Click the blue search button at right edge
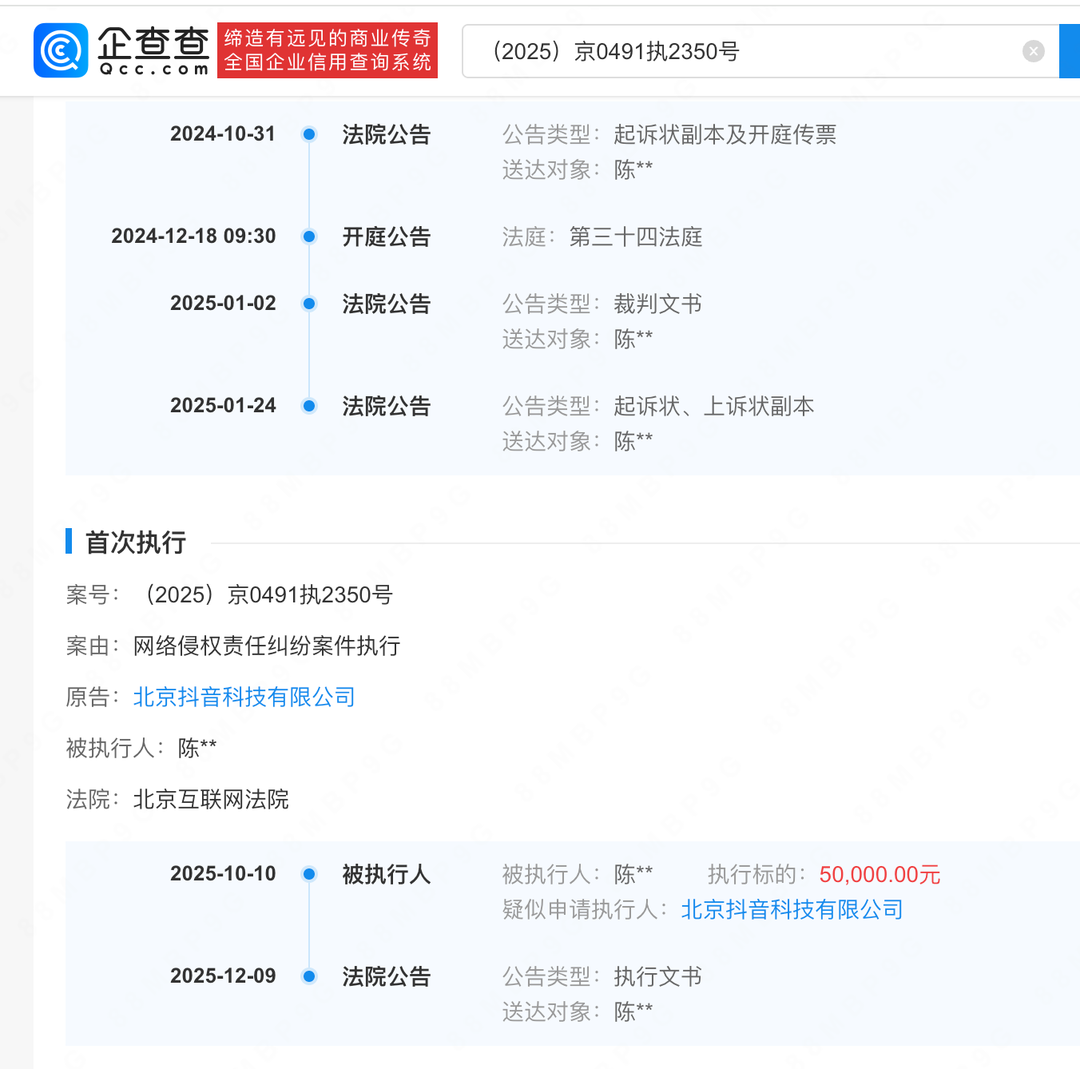Viewport: 1080px width, 1069px height. (1070, 52)
